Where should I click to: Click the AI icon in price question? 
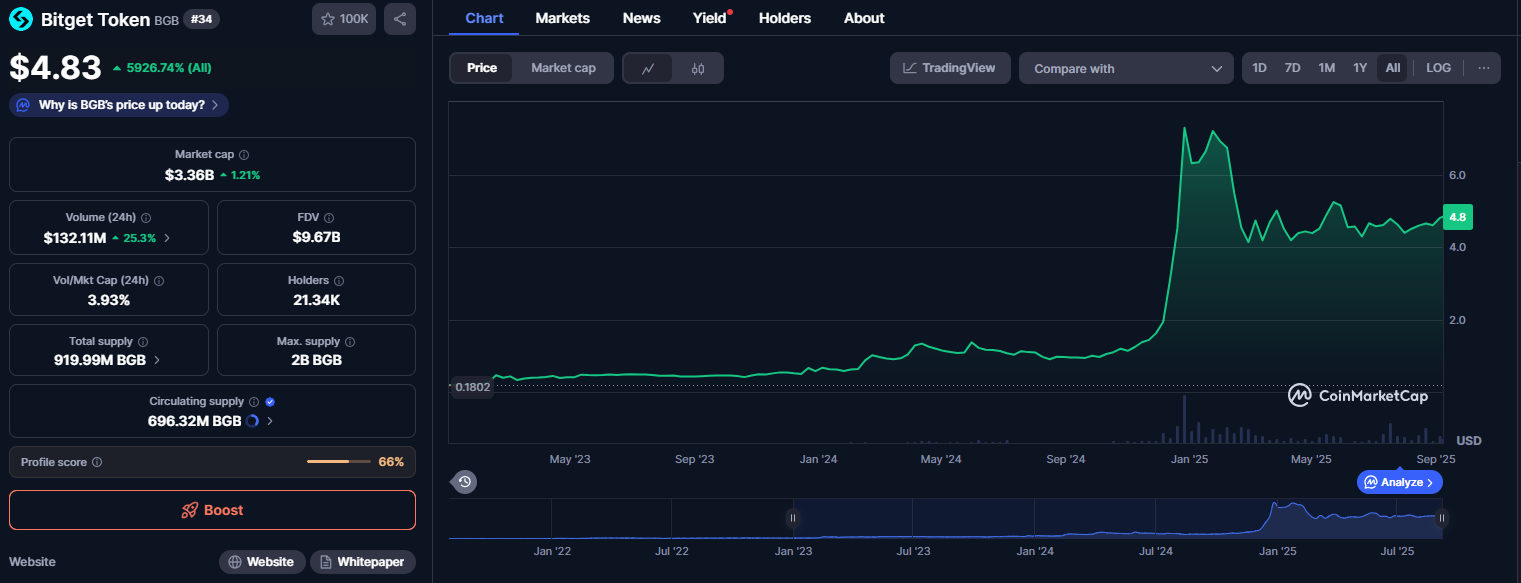[23, 105]
